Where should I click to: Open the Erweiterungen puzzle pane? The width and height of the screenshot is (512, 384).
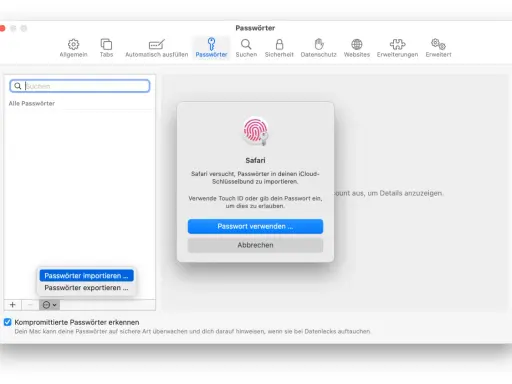[397, 48]
